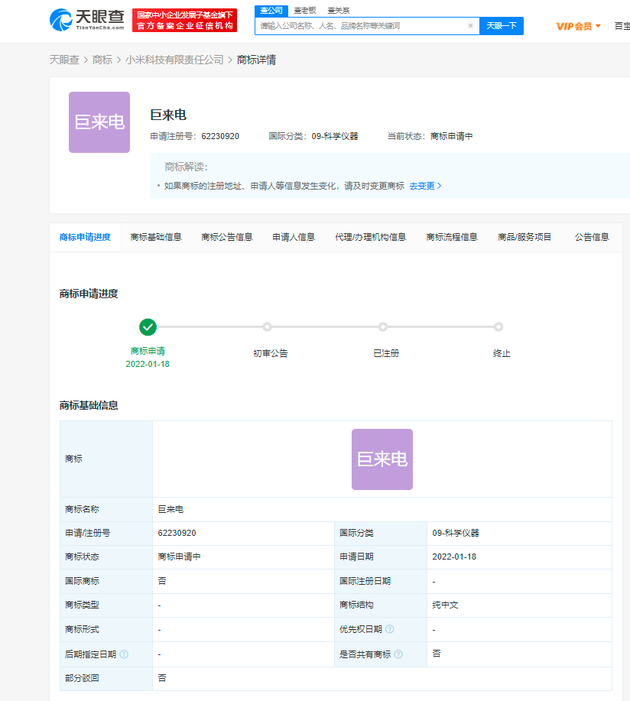Switch to 商标申请进度 tab
Viewport: 630px width, 701px height.
click(85, 237)
